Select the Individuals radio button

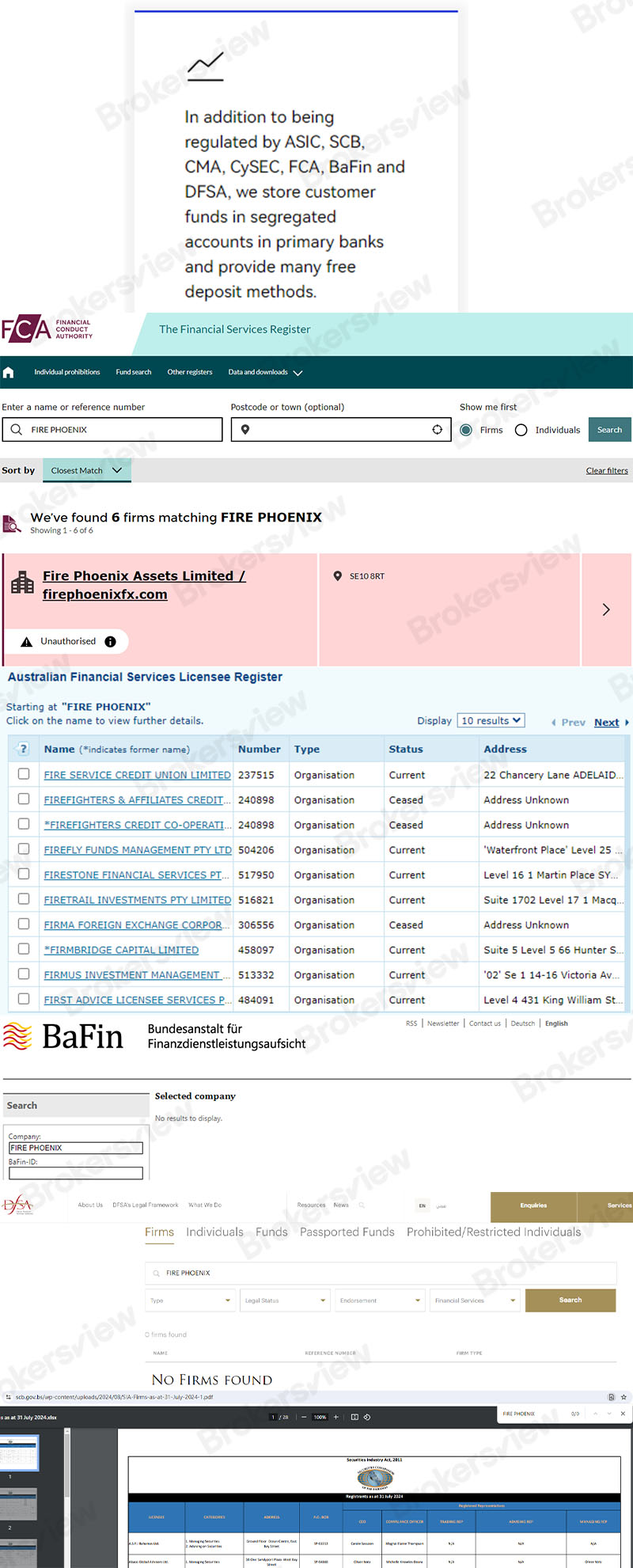coord(521,430)
